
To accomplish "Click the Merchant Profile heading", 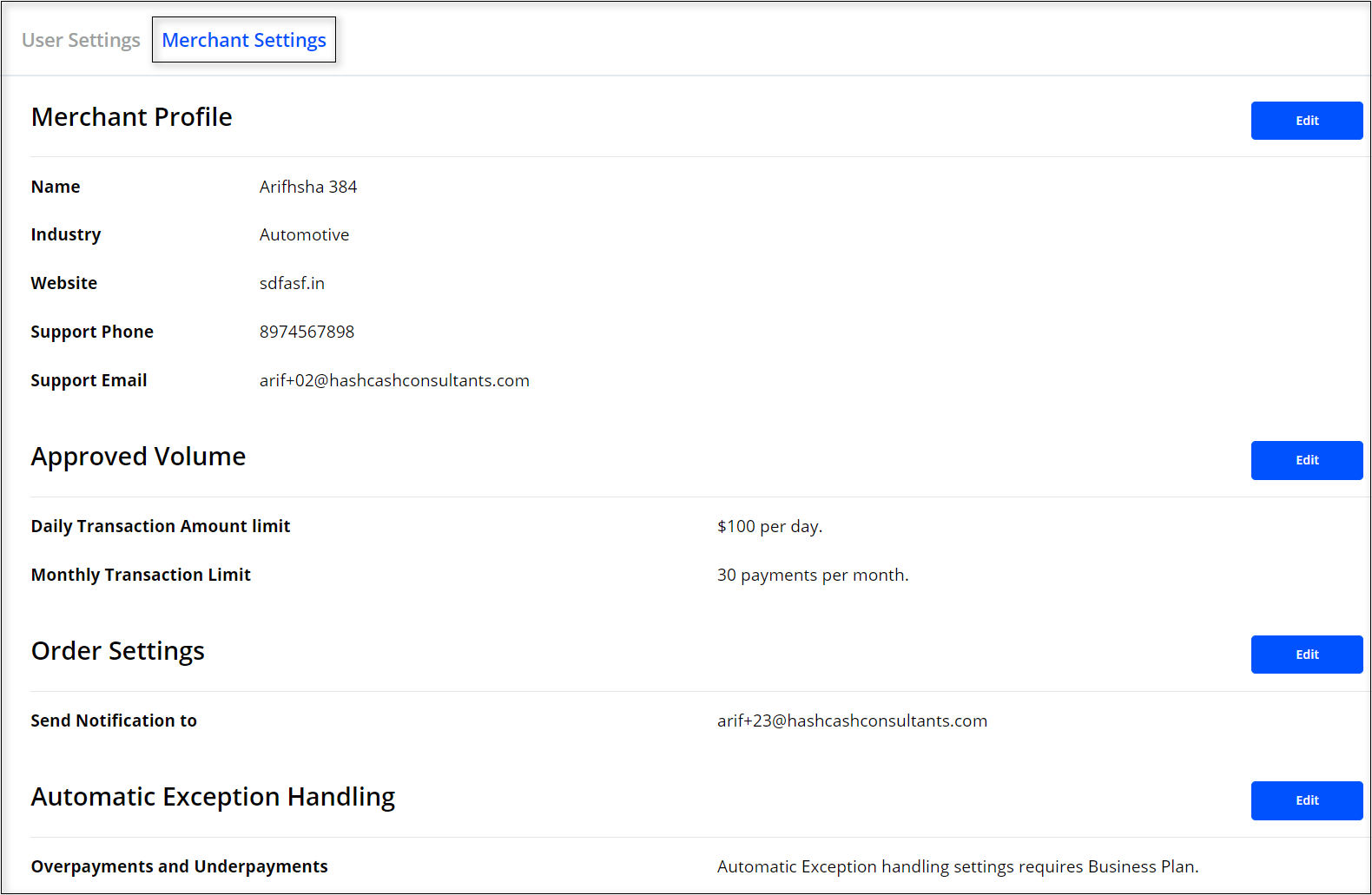I will point(132,117).
